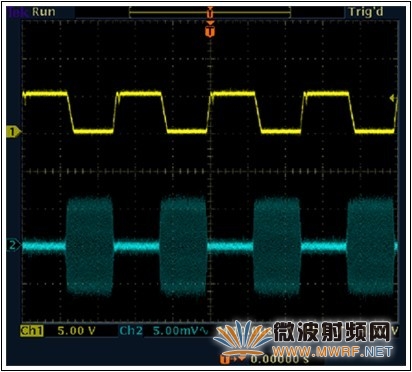Image resolution: width=412 pixels, height=372 pixels.
Task: Select the channel 1 ground reference marker
Action: [13, 132]
